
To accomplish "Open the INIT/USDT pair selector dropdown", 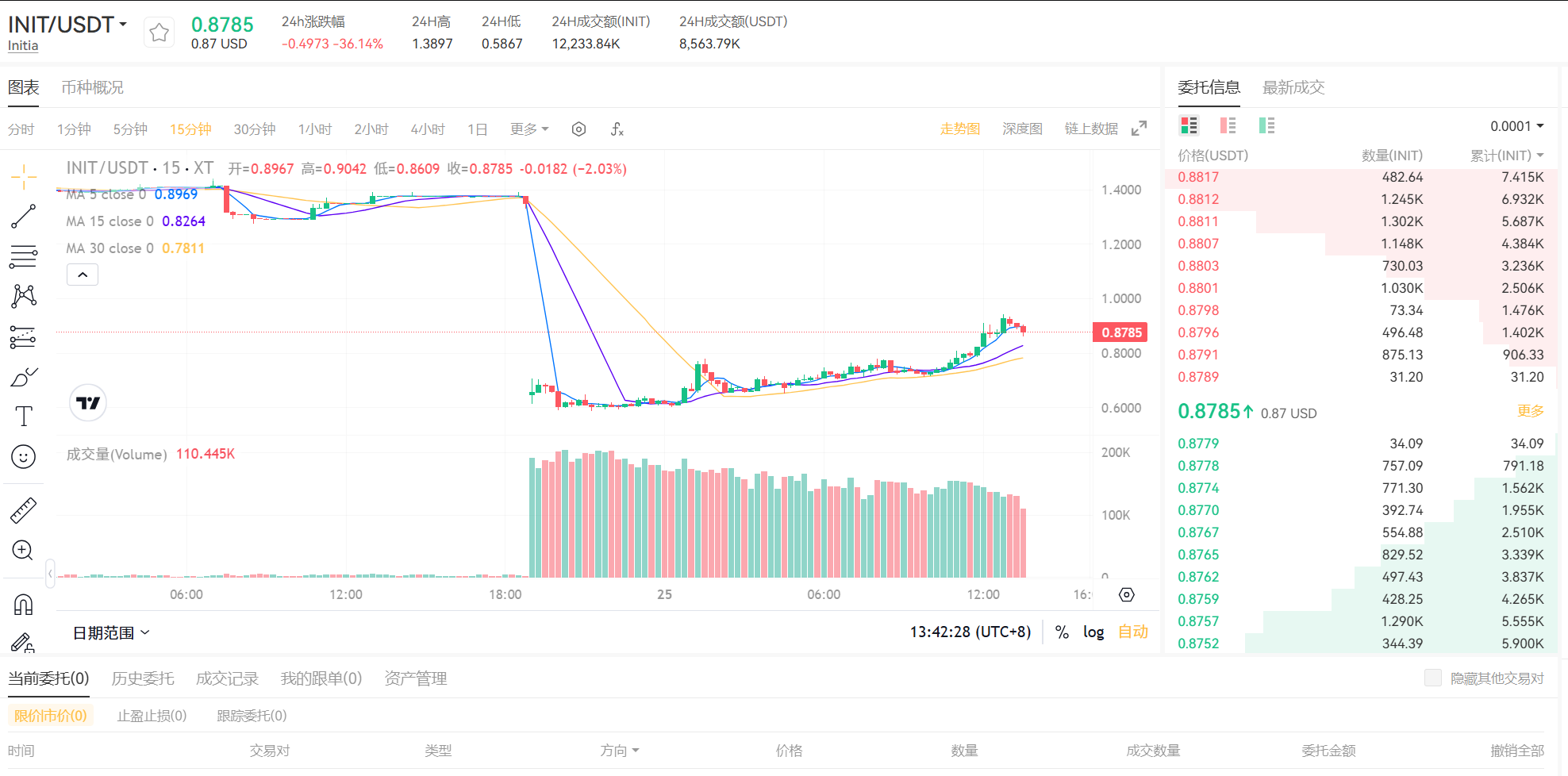I will point(67,25).
